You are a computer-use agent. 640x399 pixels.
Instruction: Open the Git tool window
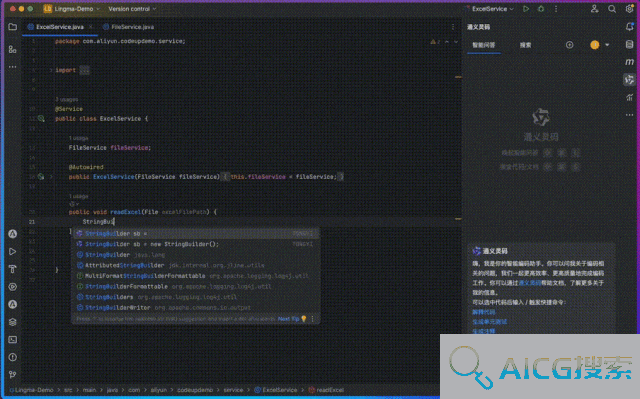click(x=13, y=375)
